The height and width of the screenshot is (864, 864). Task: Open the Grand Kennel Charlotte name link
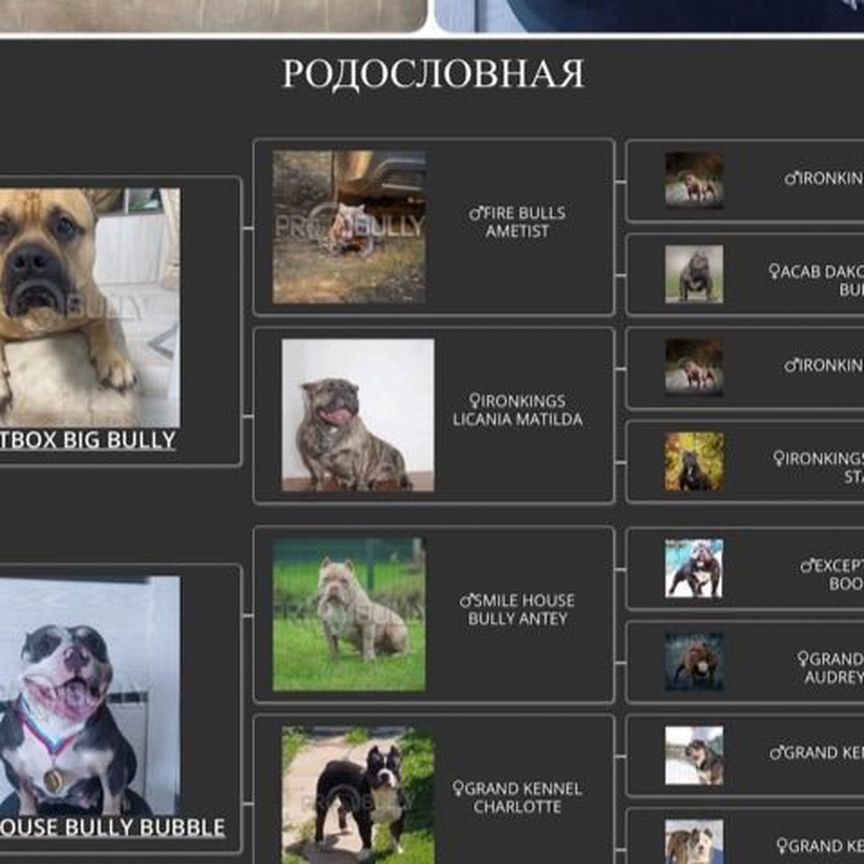point(517,797)
